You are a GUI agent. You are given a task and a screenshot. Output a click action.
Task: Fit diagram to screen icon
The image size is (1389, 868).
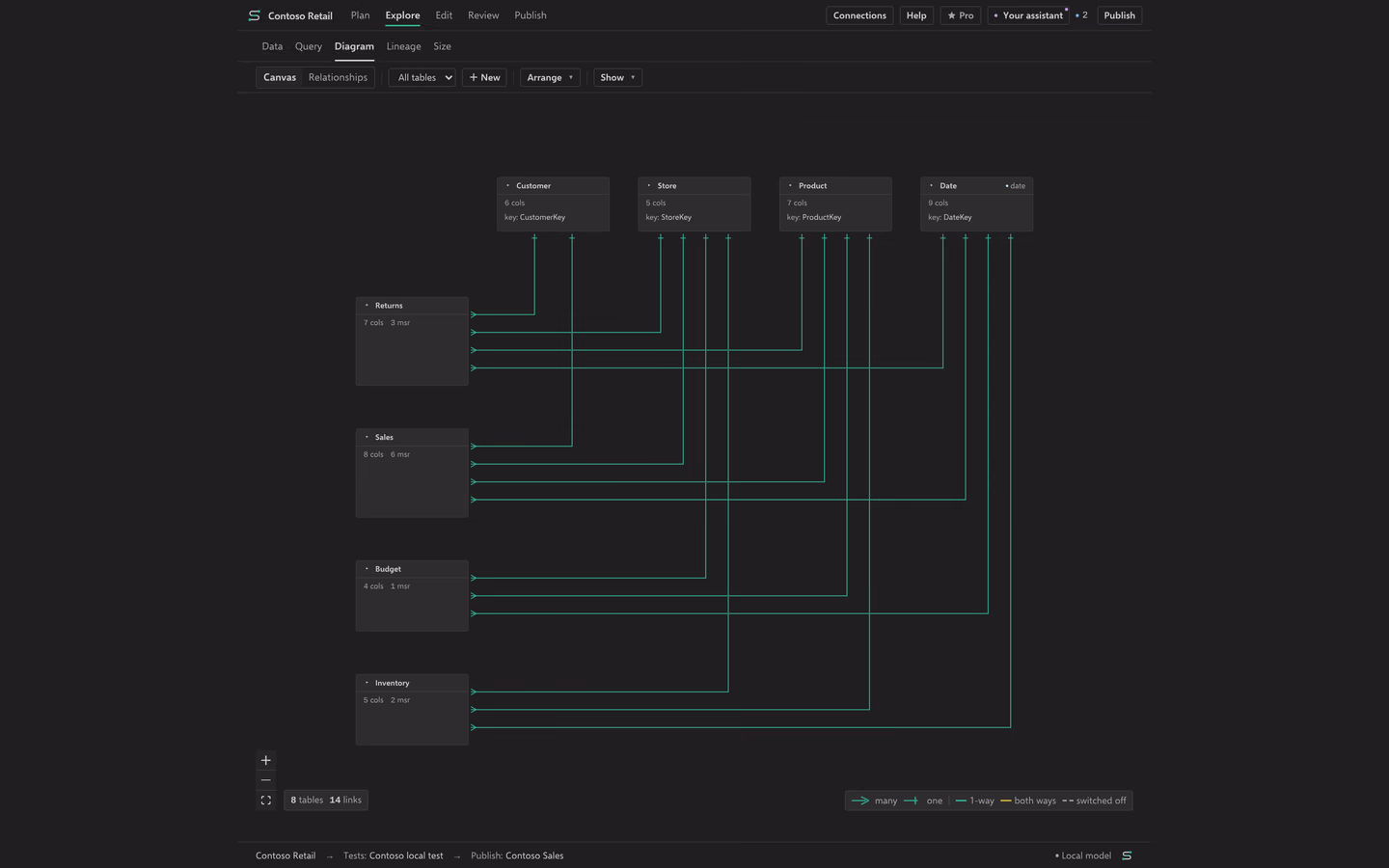tap(266, 800)
